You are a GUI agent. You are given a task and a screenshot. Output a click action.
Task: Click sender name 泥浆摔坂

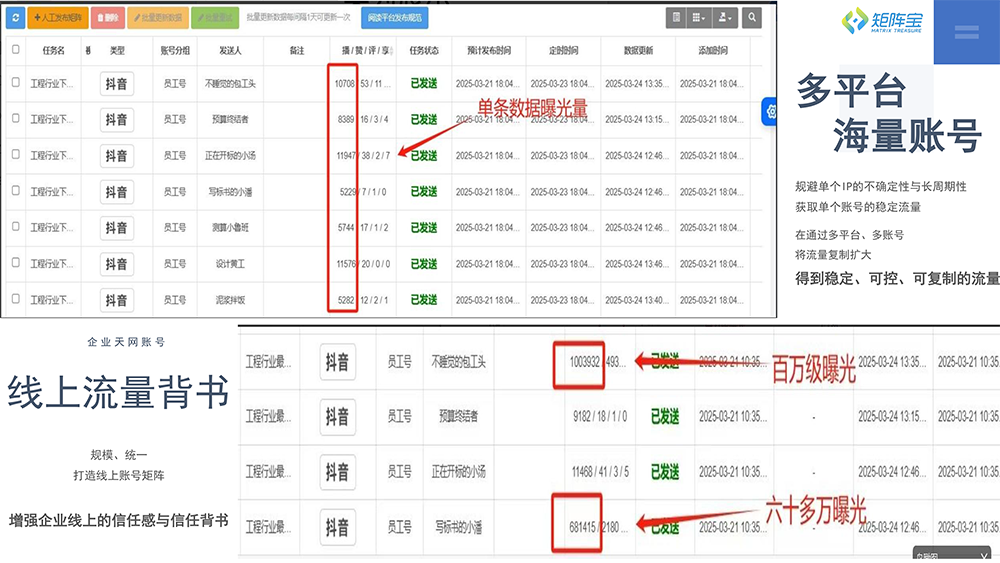pos(230,300)
